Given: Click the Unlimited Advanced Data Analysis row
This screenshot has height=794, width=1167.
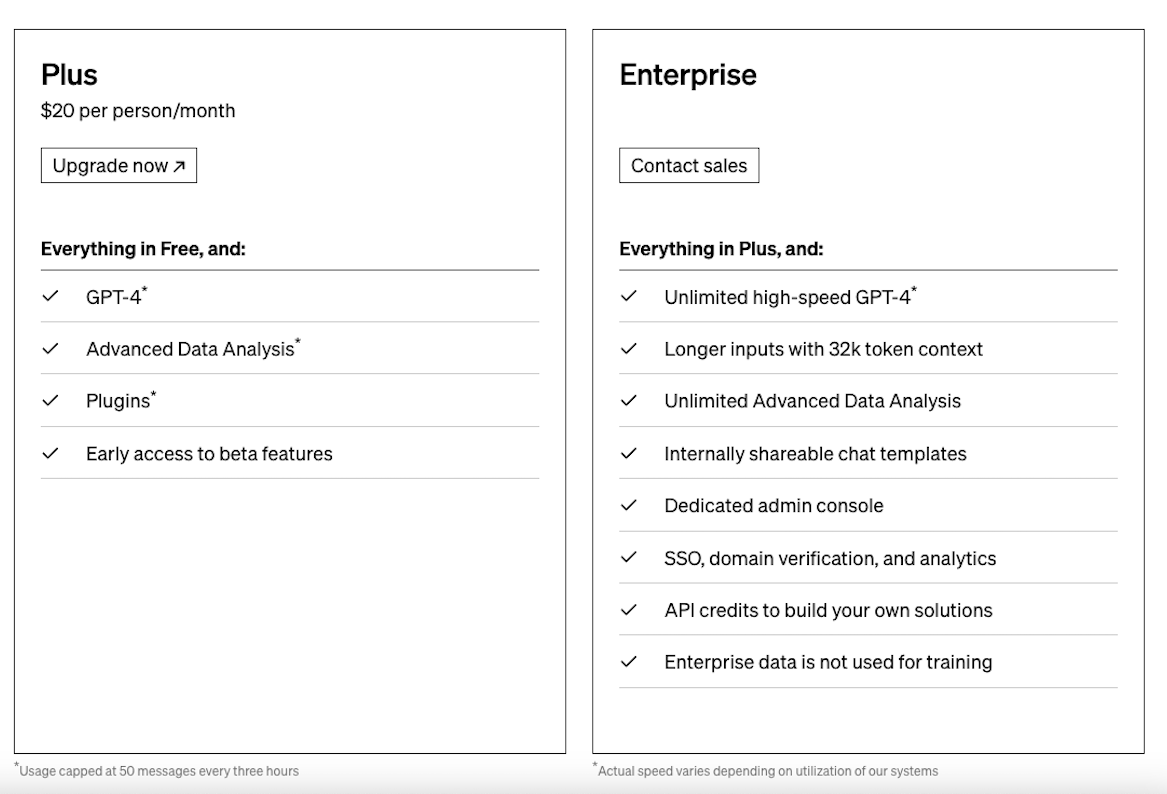Looking at the screenshot, I should pyautogui.click(x=812, y=401).
